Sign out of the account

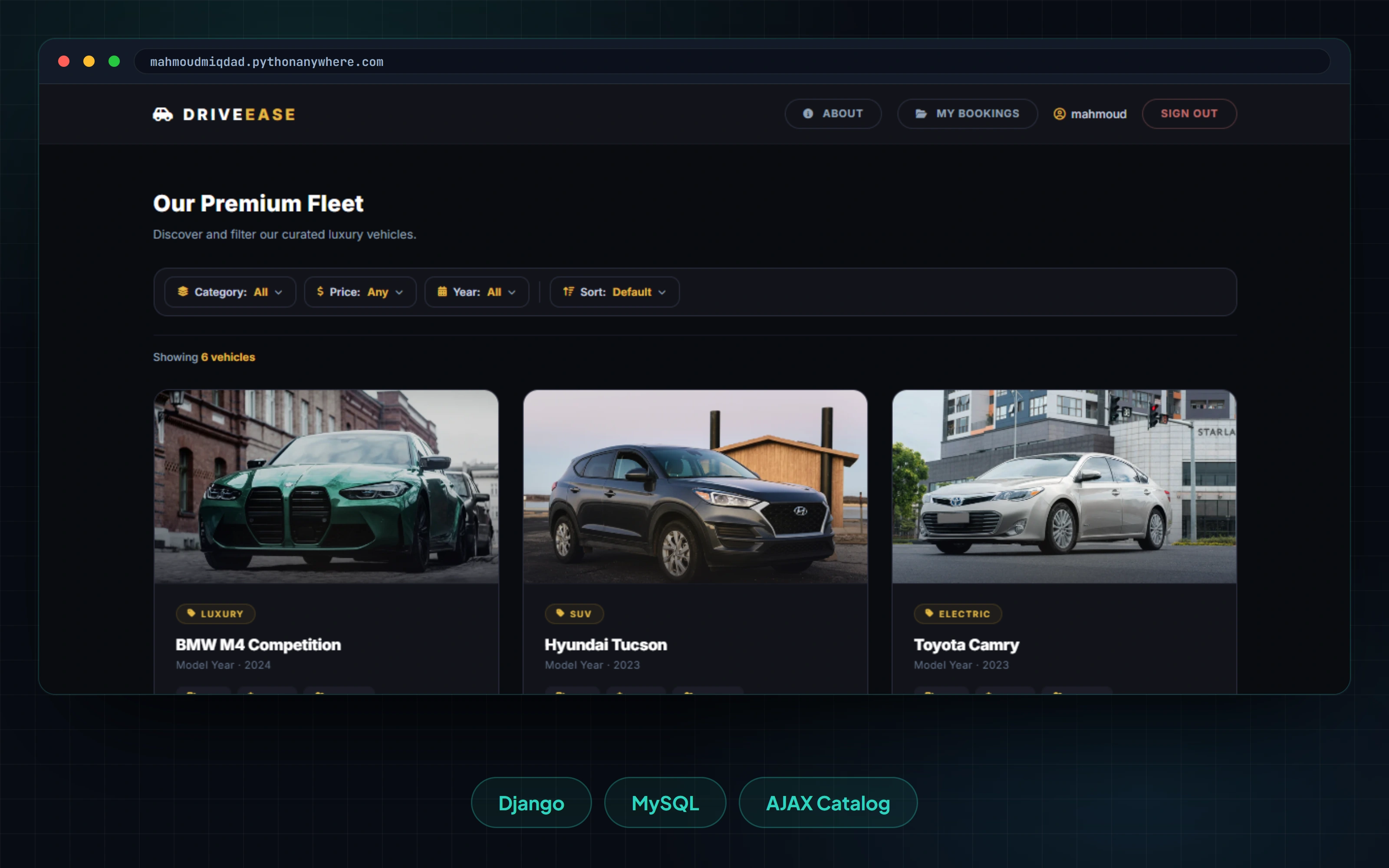[1189, 114]
